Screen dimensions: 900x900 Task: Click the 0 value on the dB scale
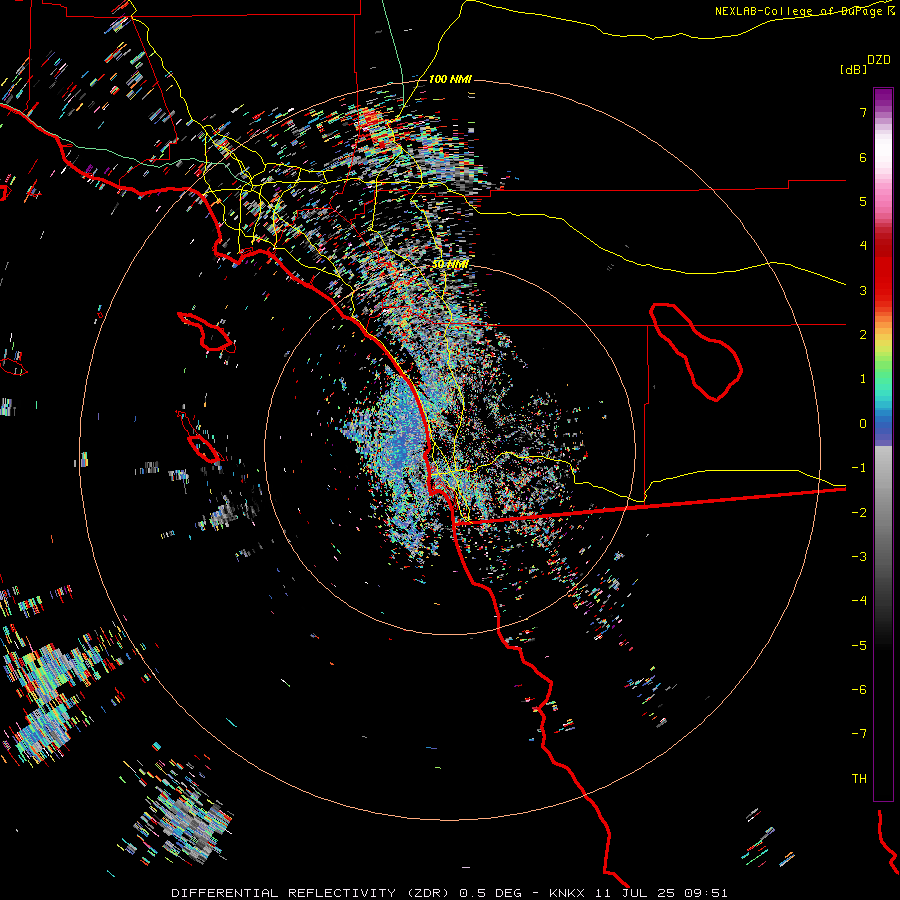863,424
